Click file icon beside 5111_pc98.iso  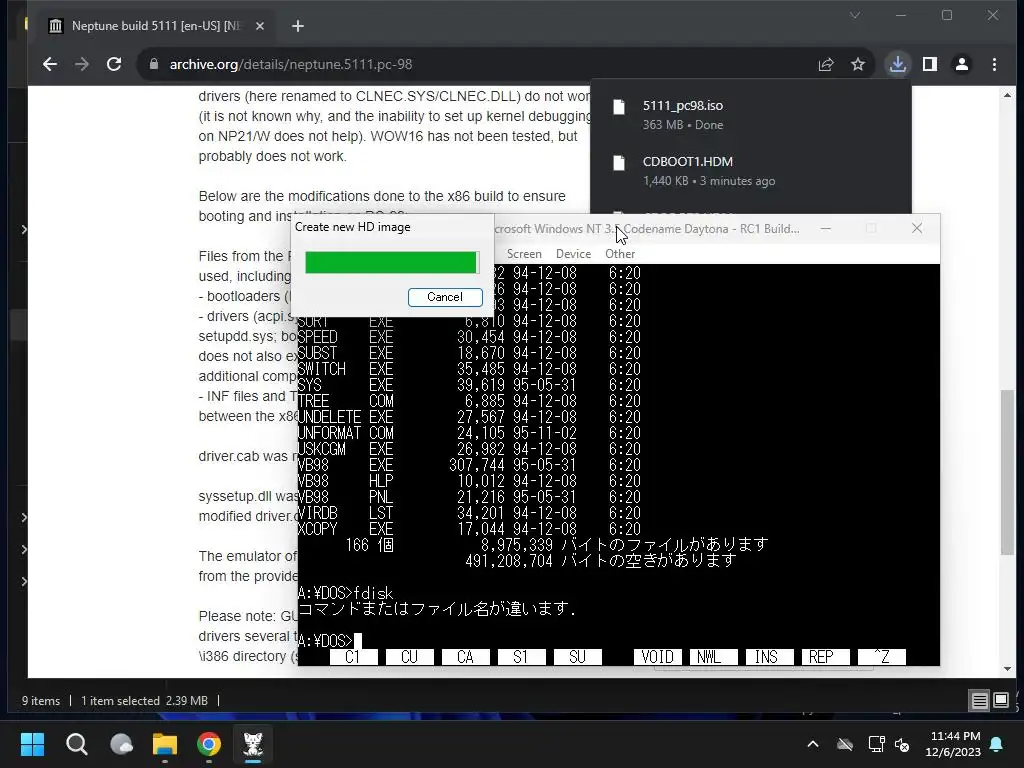coord(619,107)
